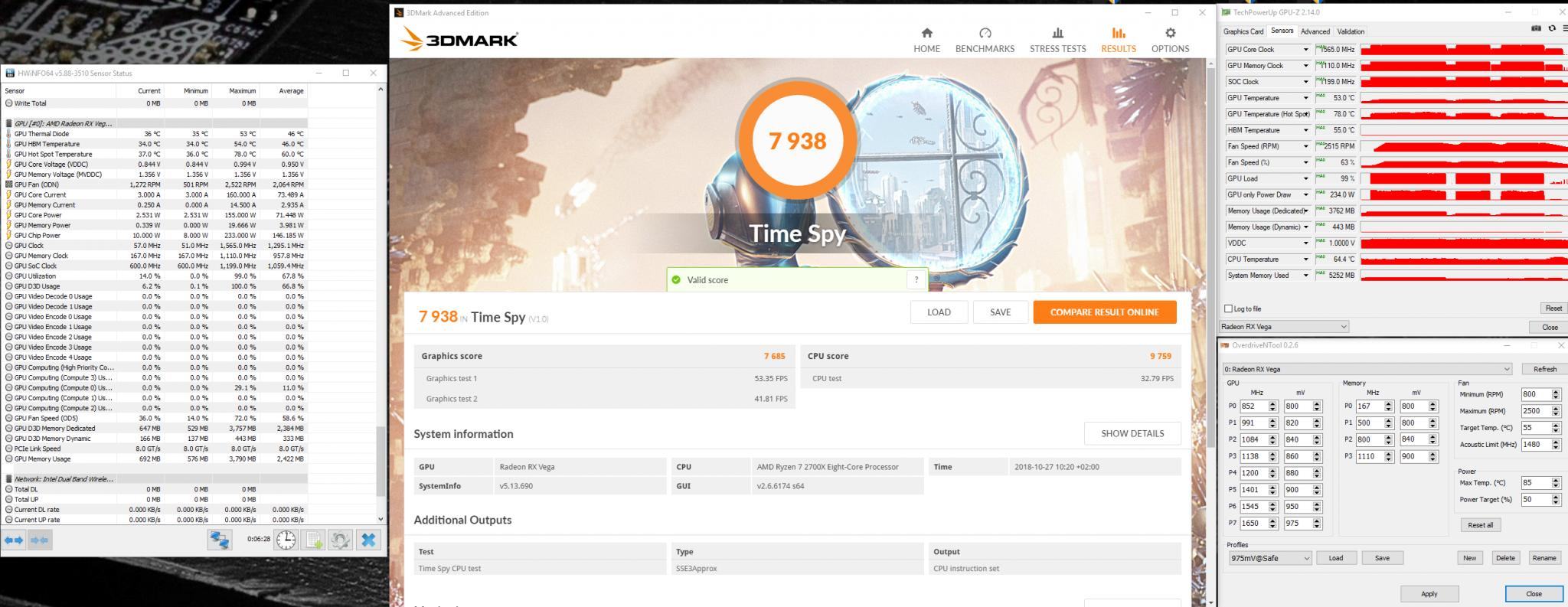The width and height of the screenshot is (1568, 607).
Task: Click GPU Load sensor graph in GPU-Z
Action: point(1463,178)
